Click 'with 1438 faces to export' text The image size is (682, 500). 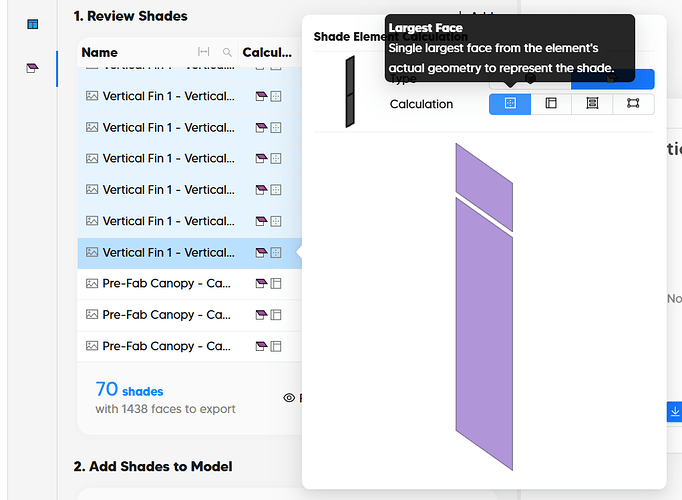tap(165, 409)
